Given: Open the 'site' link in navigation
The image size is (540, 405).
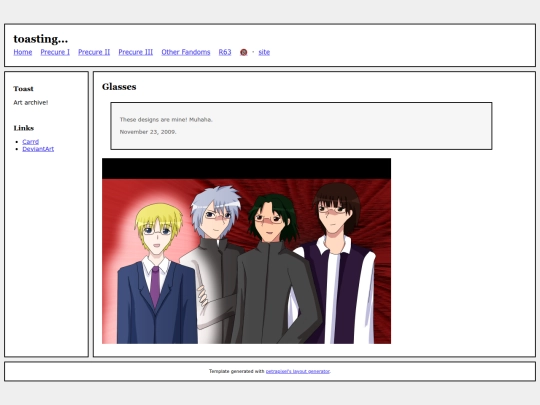Looking at the screenshot, I should (x=264, y=52).
